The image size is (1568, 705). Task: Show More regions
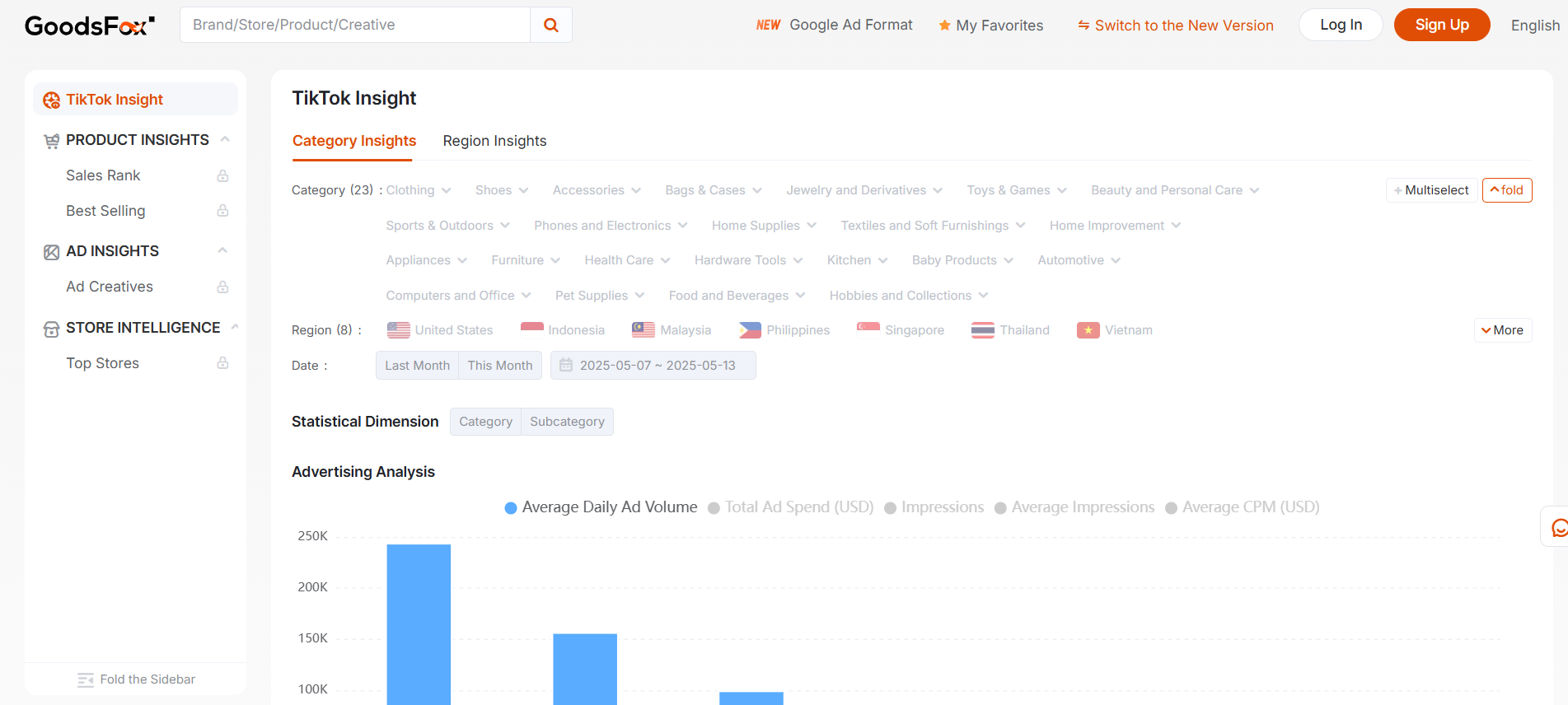click(x=1503, y=330)
